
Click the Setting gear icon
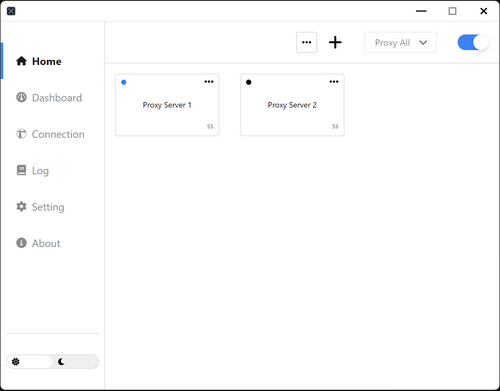(x=21, y=206)
